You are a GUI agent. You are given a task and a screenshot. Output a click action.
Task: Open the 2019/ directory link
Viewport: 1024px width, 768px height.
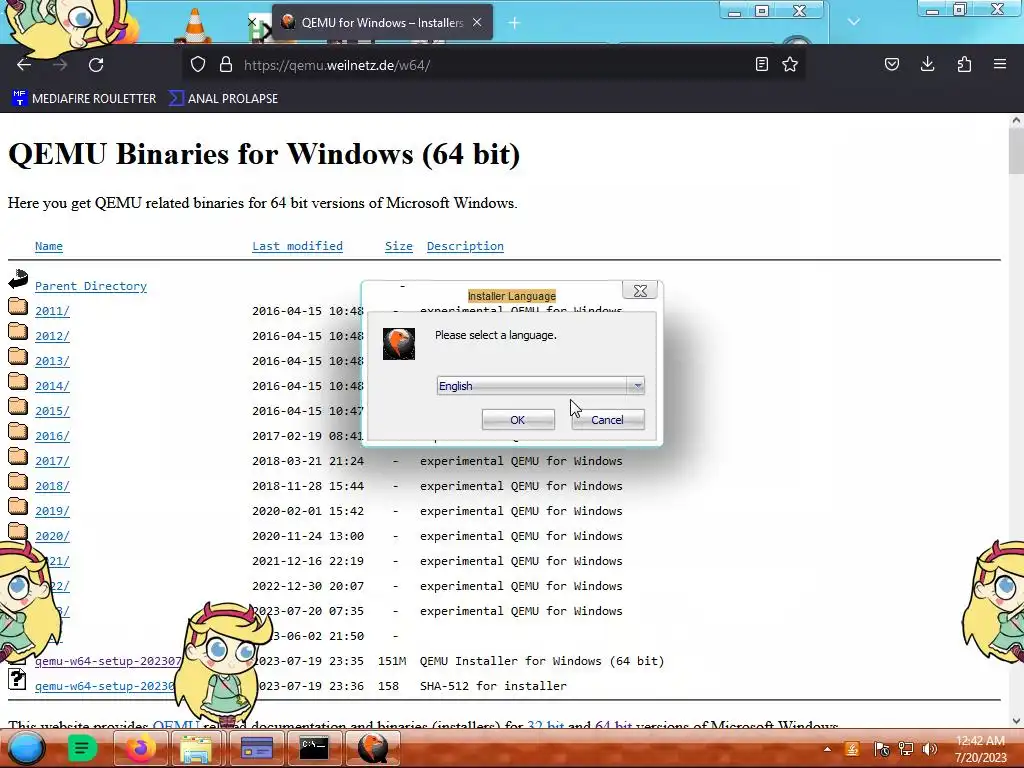coord(52,511)
